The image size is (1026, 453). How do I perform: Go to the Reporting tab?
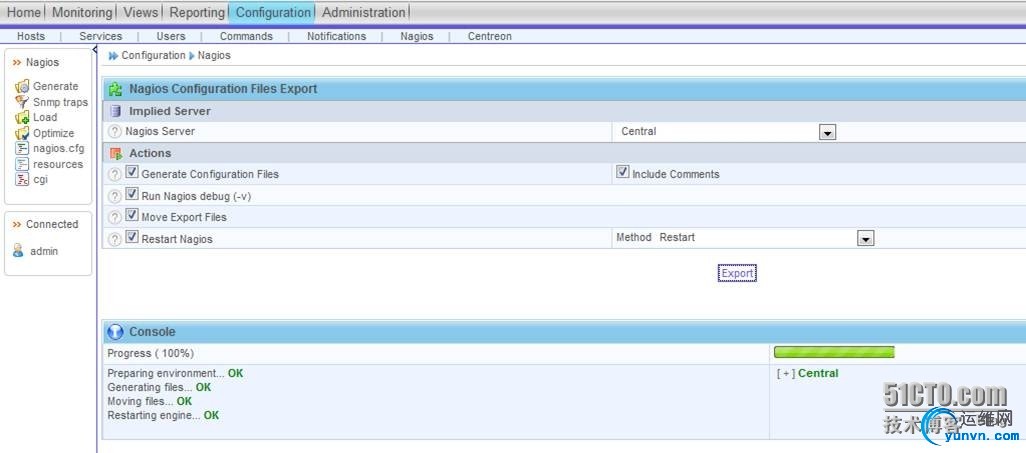click(x=197, y=12)
